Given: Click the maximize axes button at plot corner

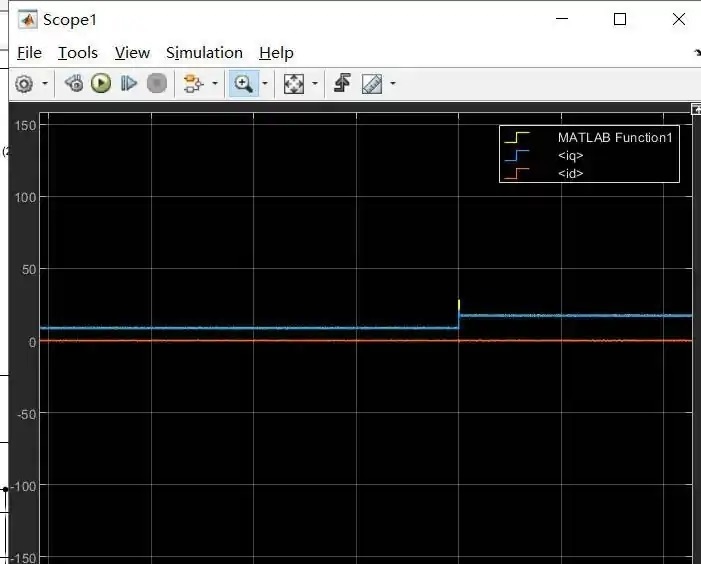Looking at the screenshot, I should click(696, 109).
